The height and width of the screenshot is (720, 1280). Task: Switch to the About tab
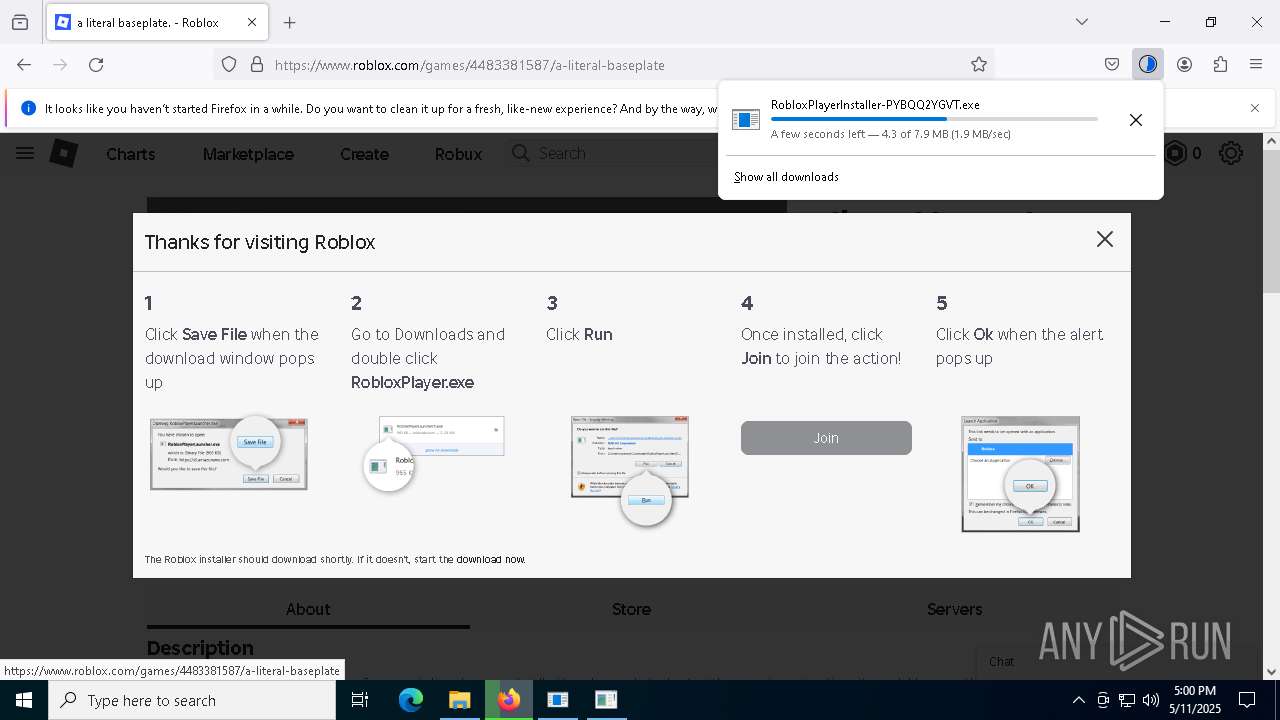tap(308, 609)
